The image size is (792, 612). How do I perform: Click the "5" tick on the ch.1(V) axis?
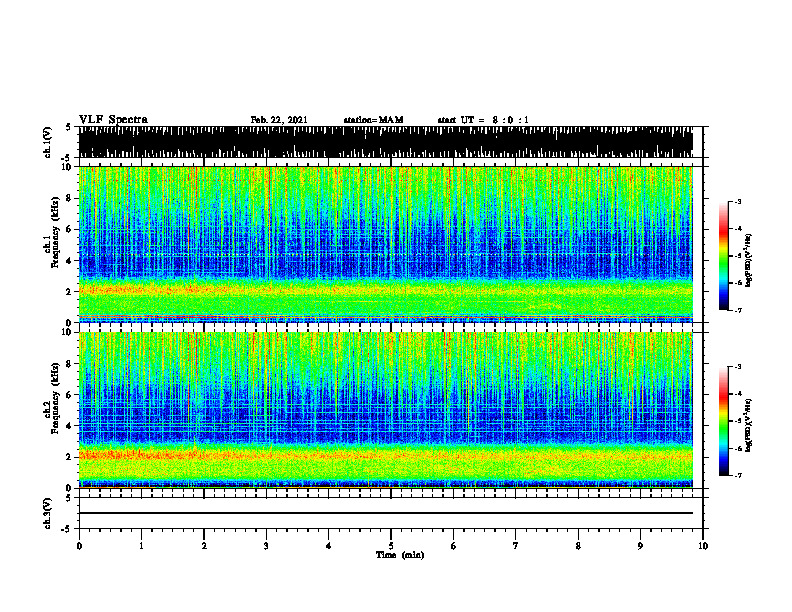coord(69,127)
